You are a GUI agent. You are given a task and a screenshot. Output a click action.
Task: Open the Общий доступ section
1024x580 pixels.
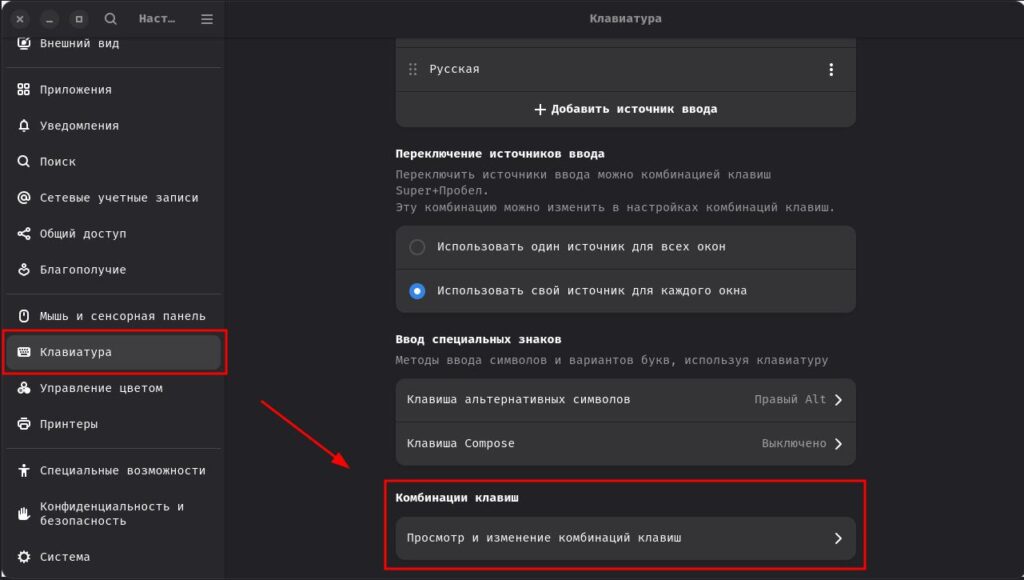pyautogui.click(x=114, y=233)
